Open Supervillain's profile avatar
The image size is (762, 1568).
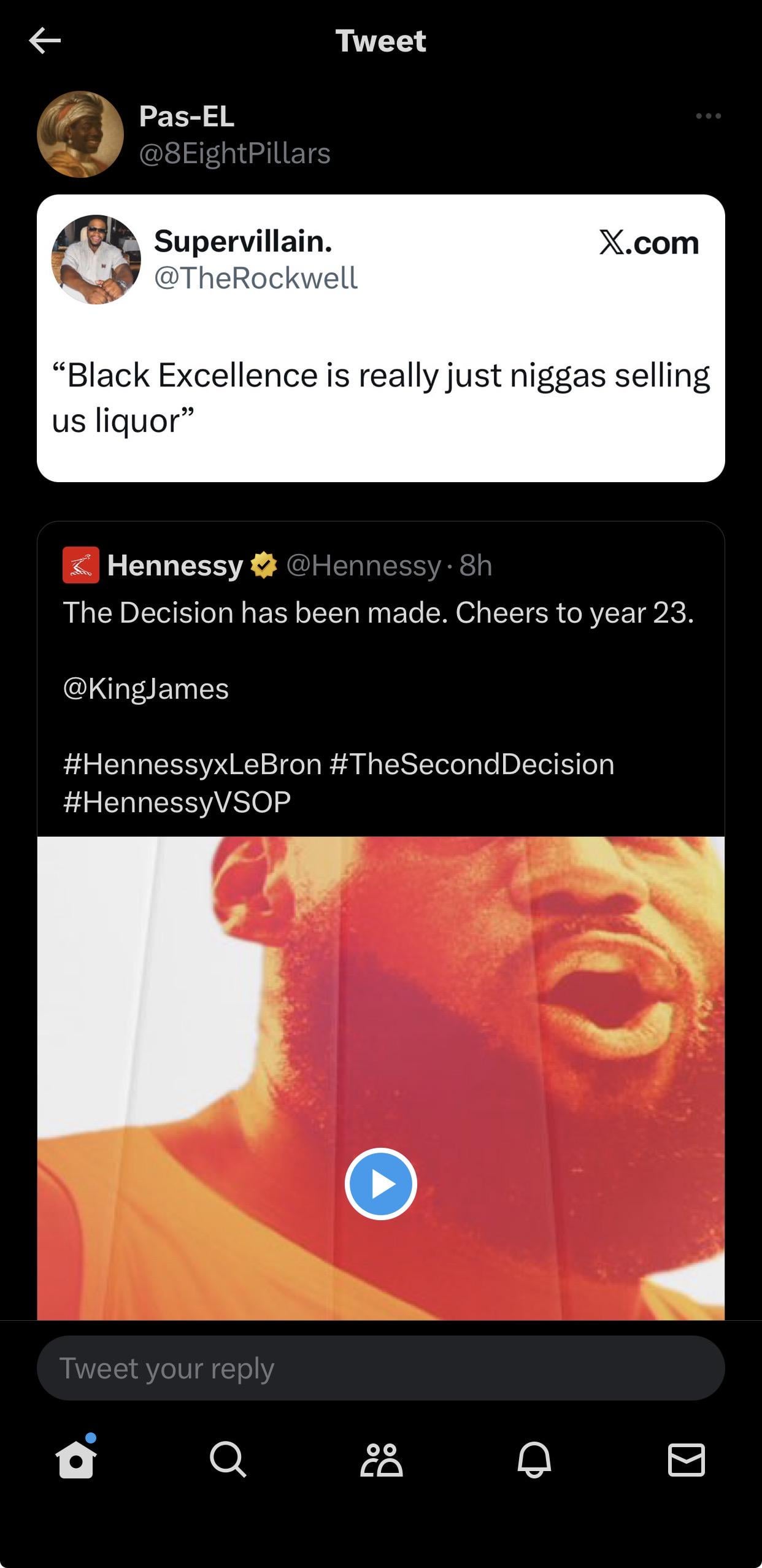pyautogui.click(x=96, y=259)
